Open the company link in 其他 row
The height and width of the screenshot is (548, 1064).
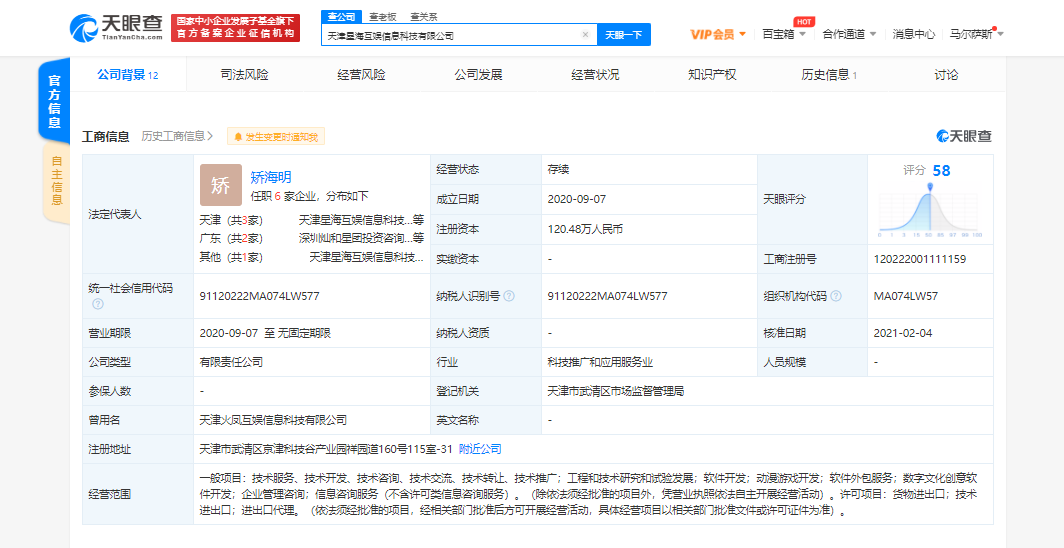366,257
